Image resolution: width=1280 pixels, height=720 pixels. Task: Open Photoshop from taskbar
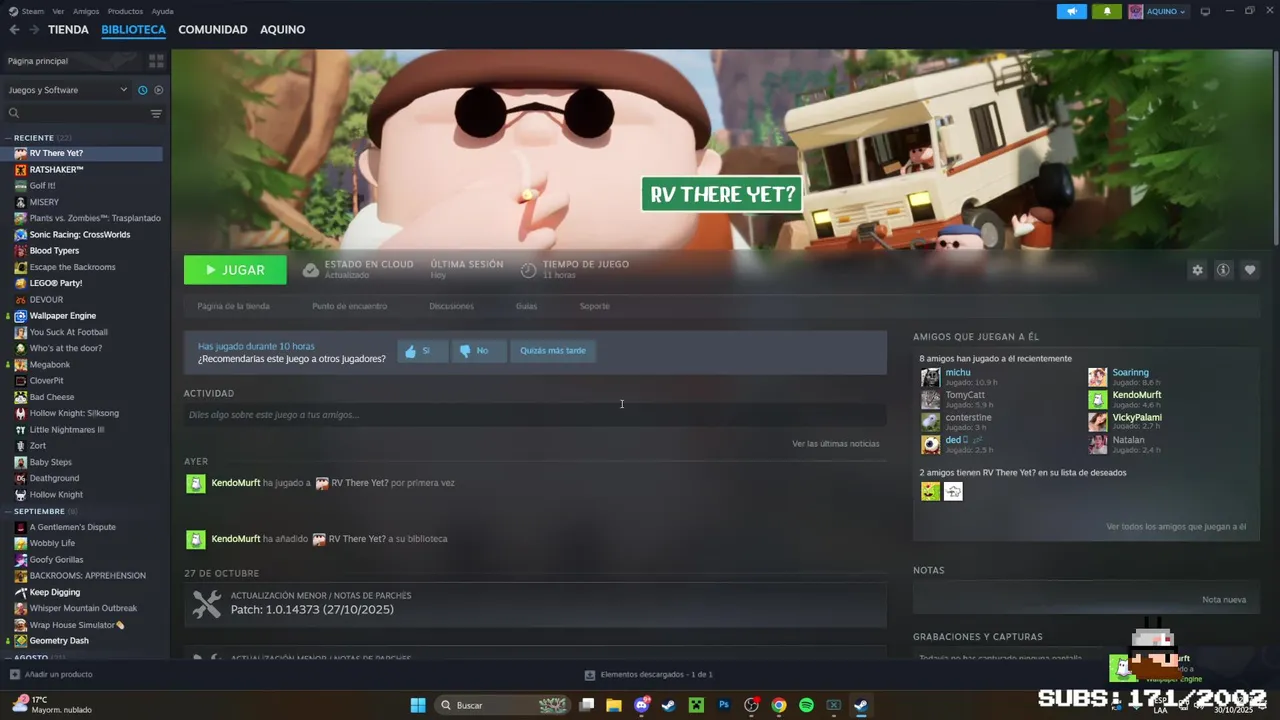point(724,705)
